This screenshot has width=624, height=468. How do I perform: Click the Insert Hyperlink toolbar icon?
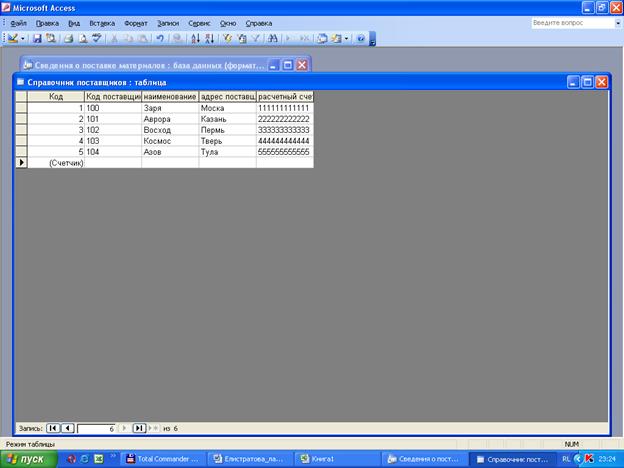(x=178, y=39)
